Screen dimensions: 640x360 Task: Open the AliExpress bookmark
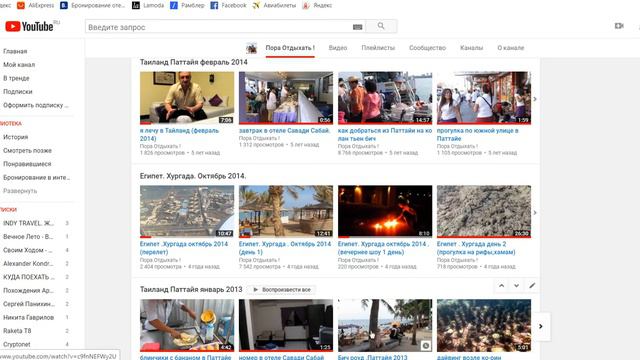[35, 5]
